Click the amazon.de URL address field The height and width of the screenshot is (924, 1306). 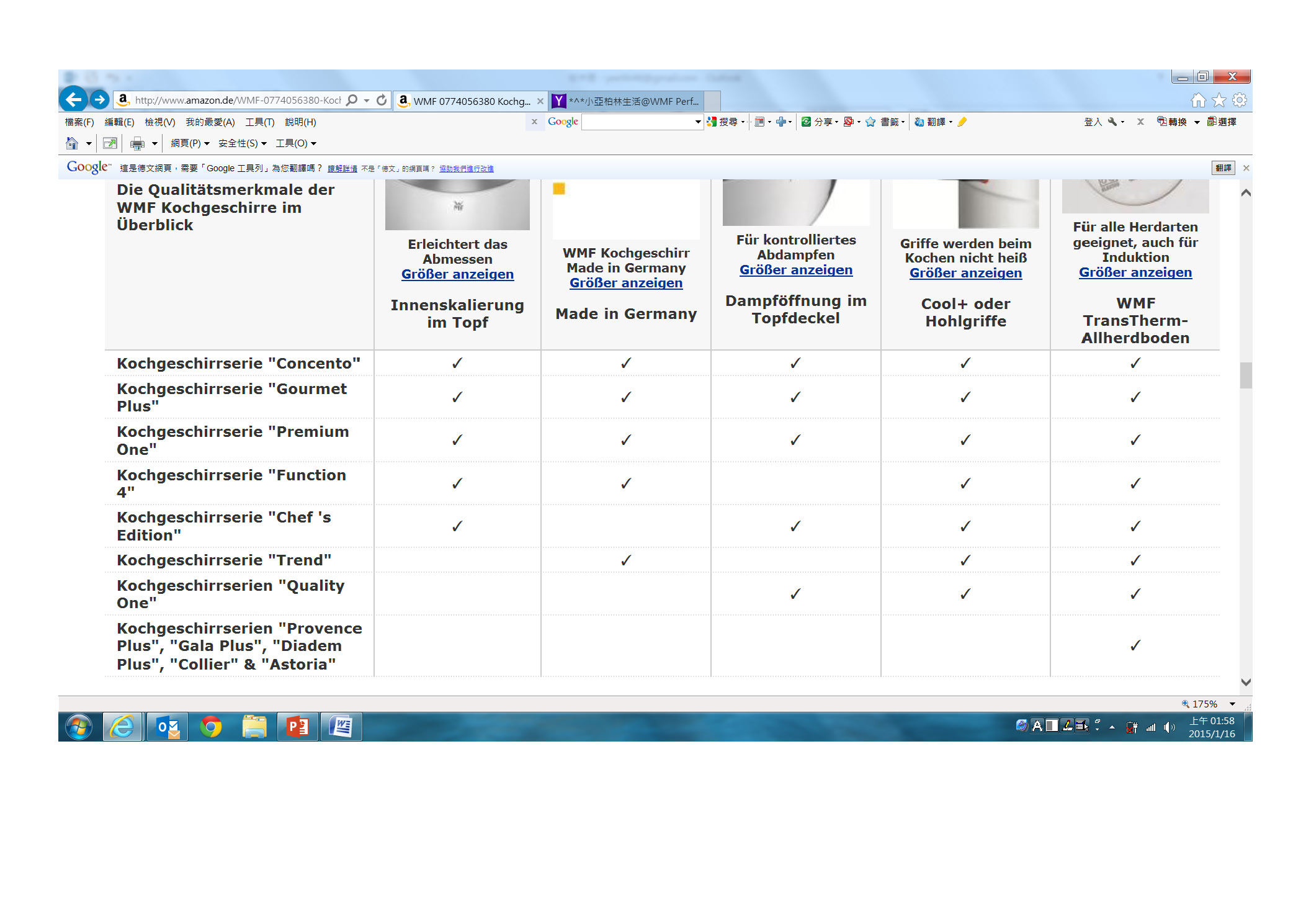[238, 100]
